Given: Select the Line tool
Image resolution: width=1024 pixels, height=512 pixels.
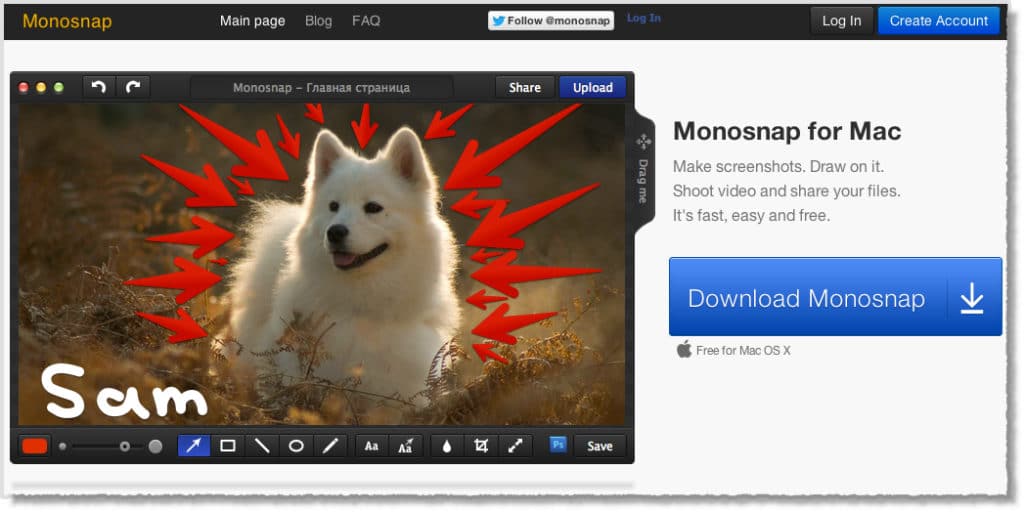Looking at the screenshot, I should click(262, 446).
